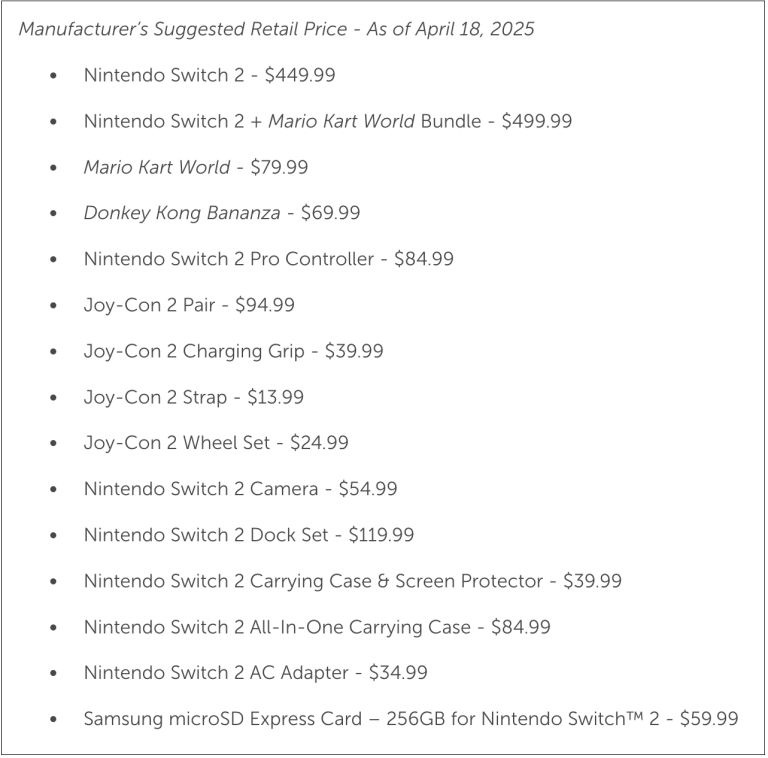Viewport: 768px width, 758px height.
Task: Click the Dock Set $119.99 entry
Action: 249,535
